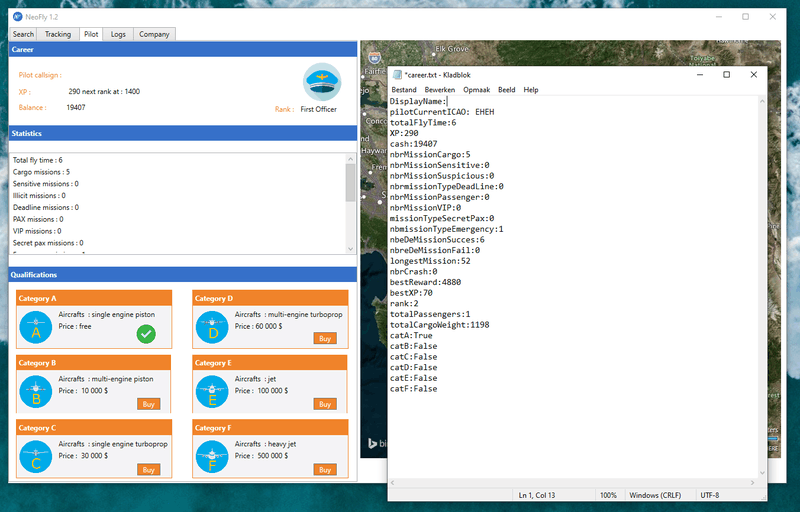Click the Statistics scrollbar thumb

tap(351, 183)
